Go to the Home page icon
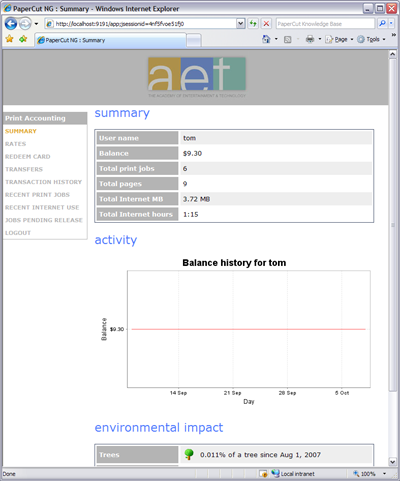 266,39
